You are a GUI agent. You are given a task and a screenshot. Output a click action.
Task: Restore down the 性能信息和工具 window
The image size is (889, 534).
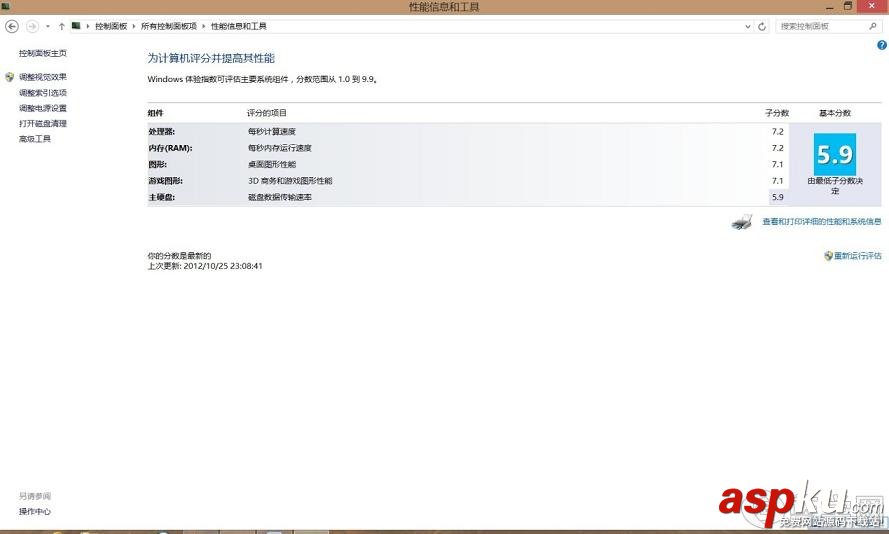[848, 6]
